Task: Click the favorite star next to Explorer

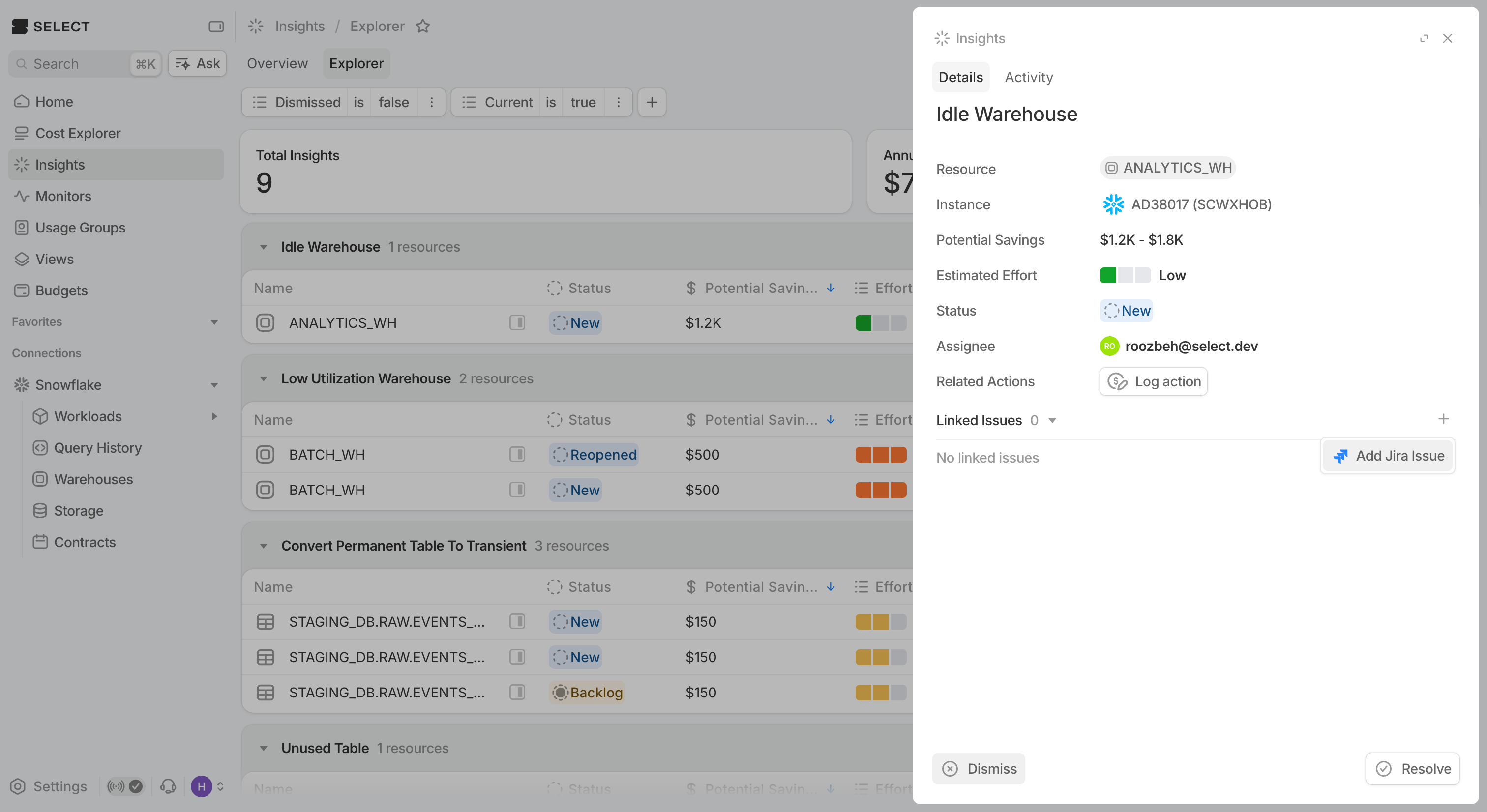Action: [423, 26]
